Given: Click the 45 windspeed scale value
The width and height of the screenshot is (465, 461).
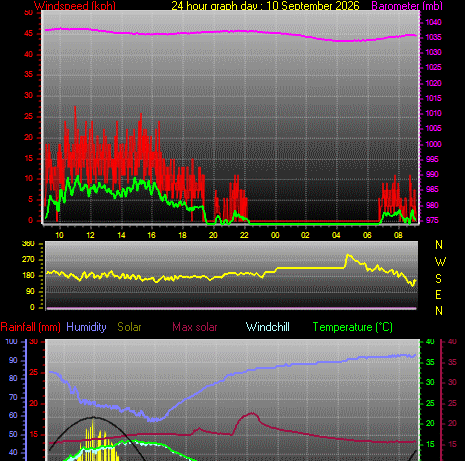Looking at the screenshot, I should (29, 33).
